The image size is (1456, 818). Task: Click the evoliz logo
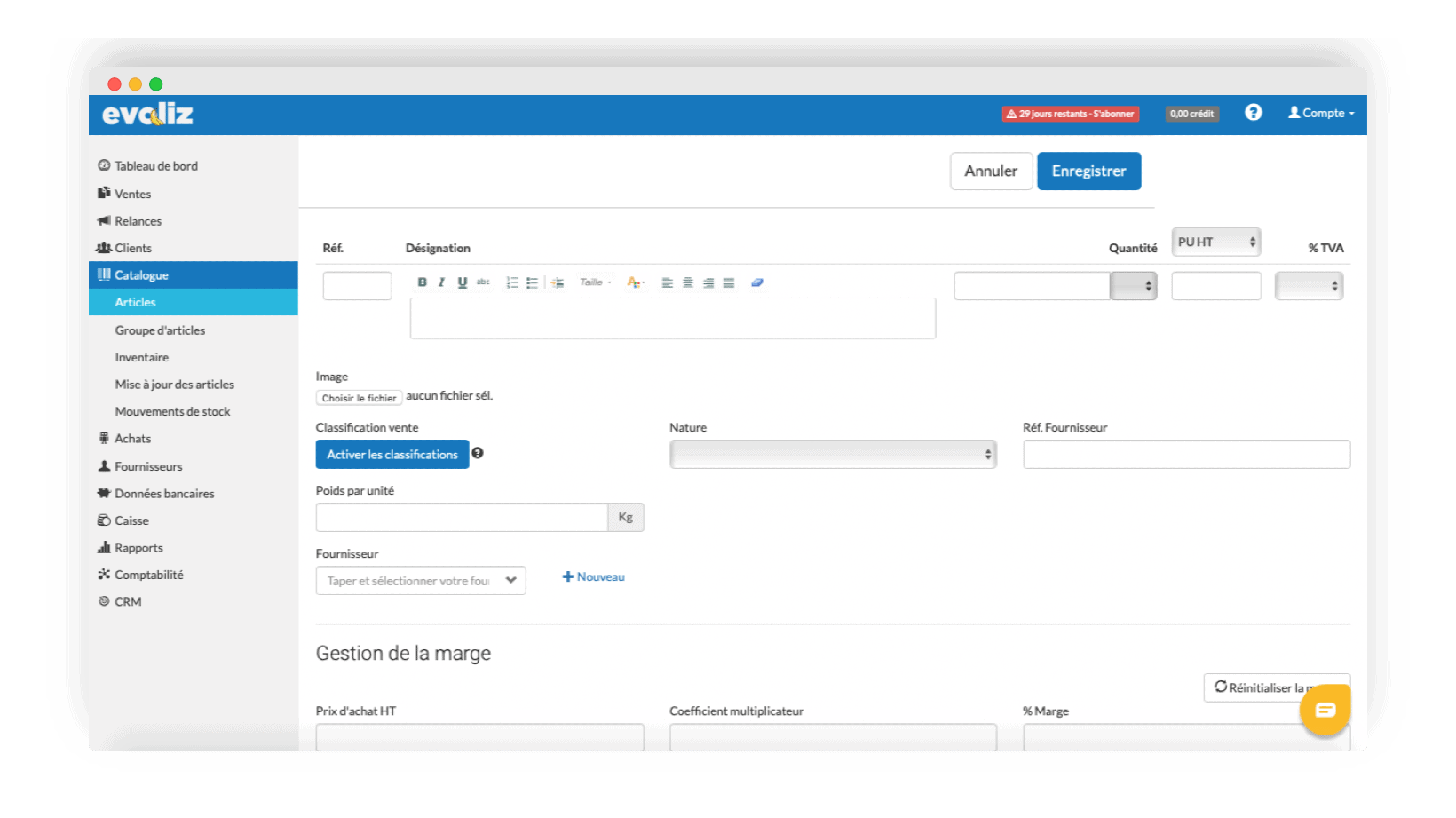click(x=147, y=114)
